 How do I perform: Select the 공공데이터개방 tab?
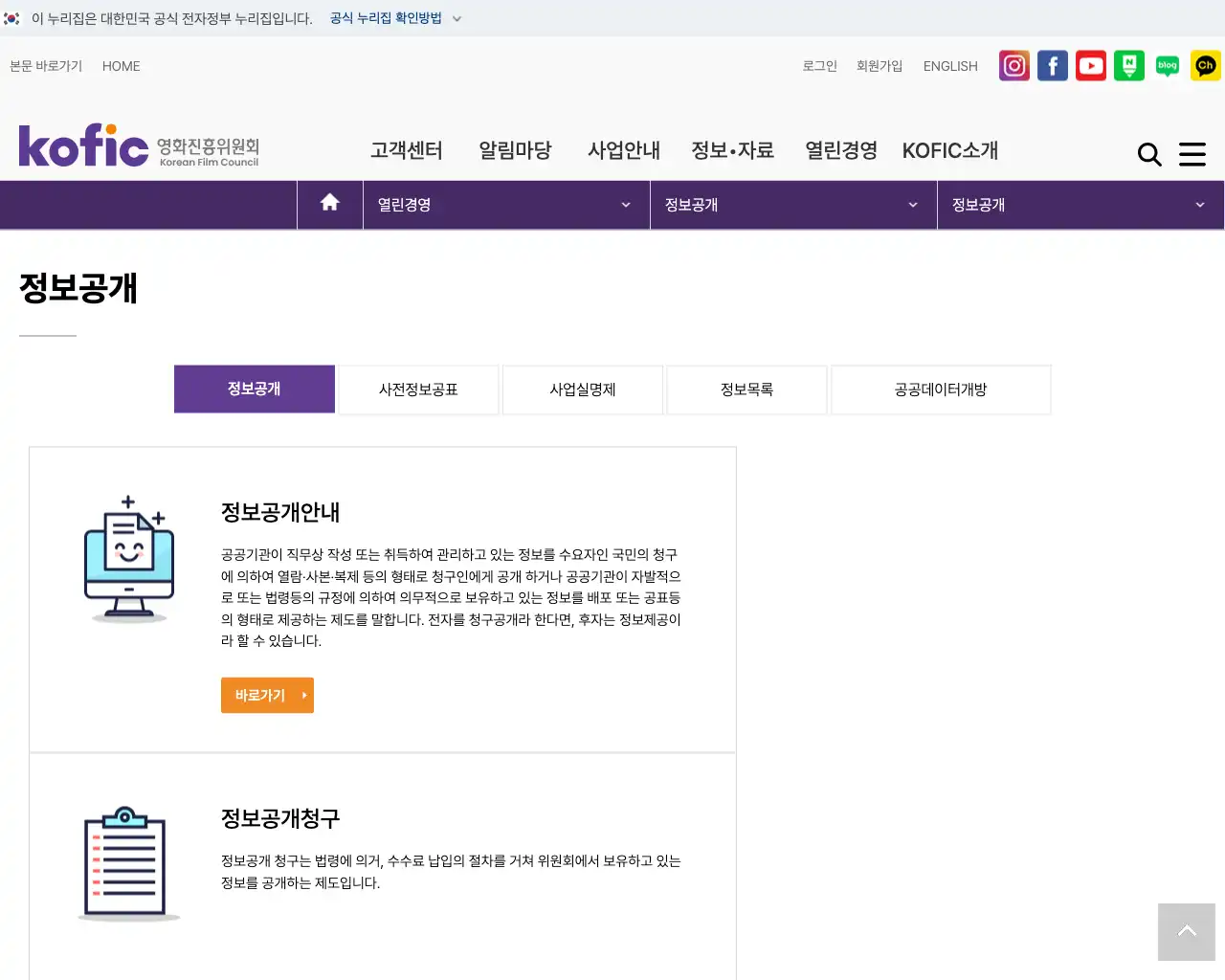(940, 390)
